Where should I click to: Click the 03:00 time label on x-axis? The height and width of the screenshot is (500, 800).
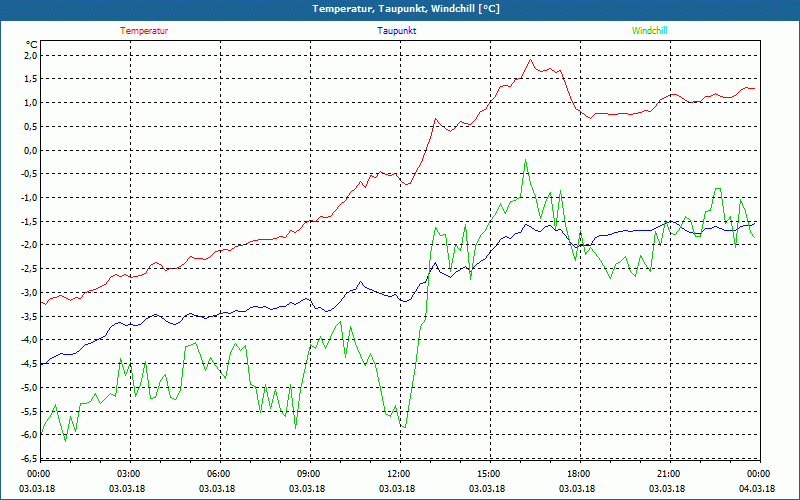128,474
